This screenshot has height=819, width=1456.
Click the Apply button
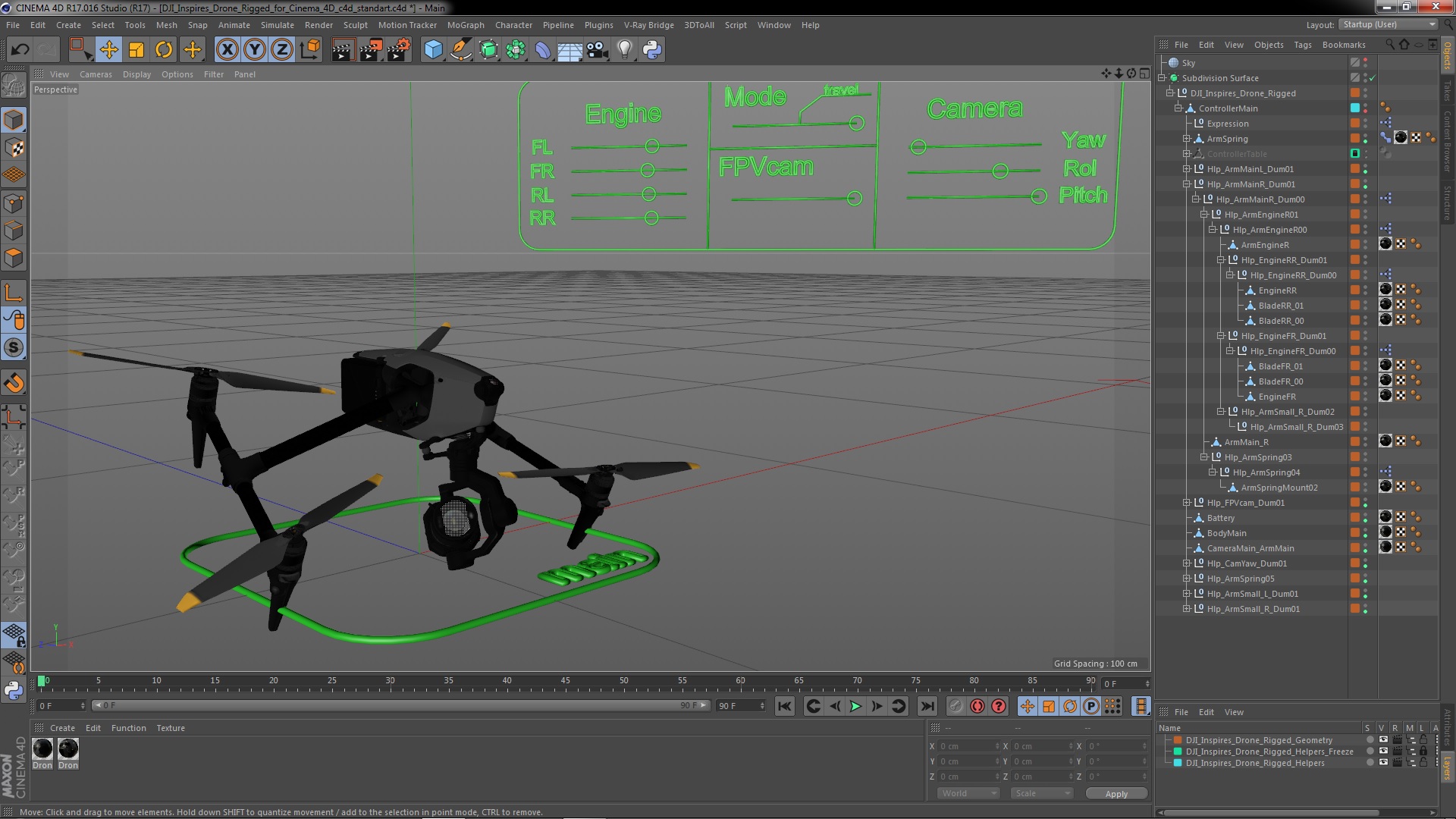pyautogui.click(x=1116, y=793)
